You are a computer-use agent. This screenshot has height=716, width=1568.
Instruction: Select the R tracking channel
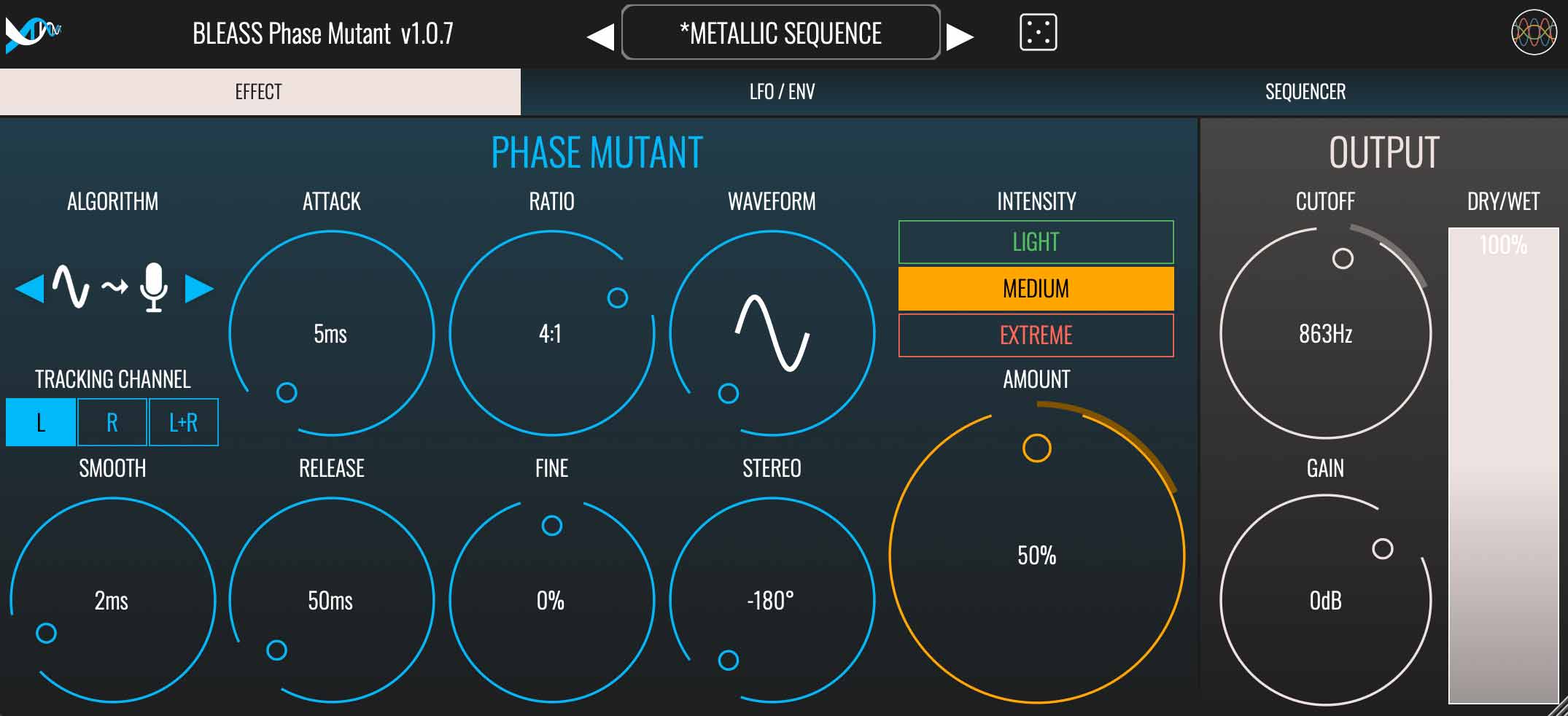[112, 421]
